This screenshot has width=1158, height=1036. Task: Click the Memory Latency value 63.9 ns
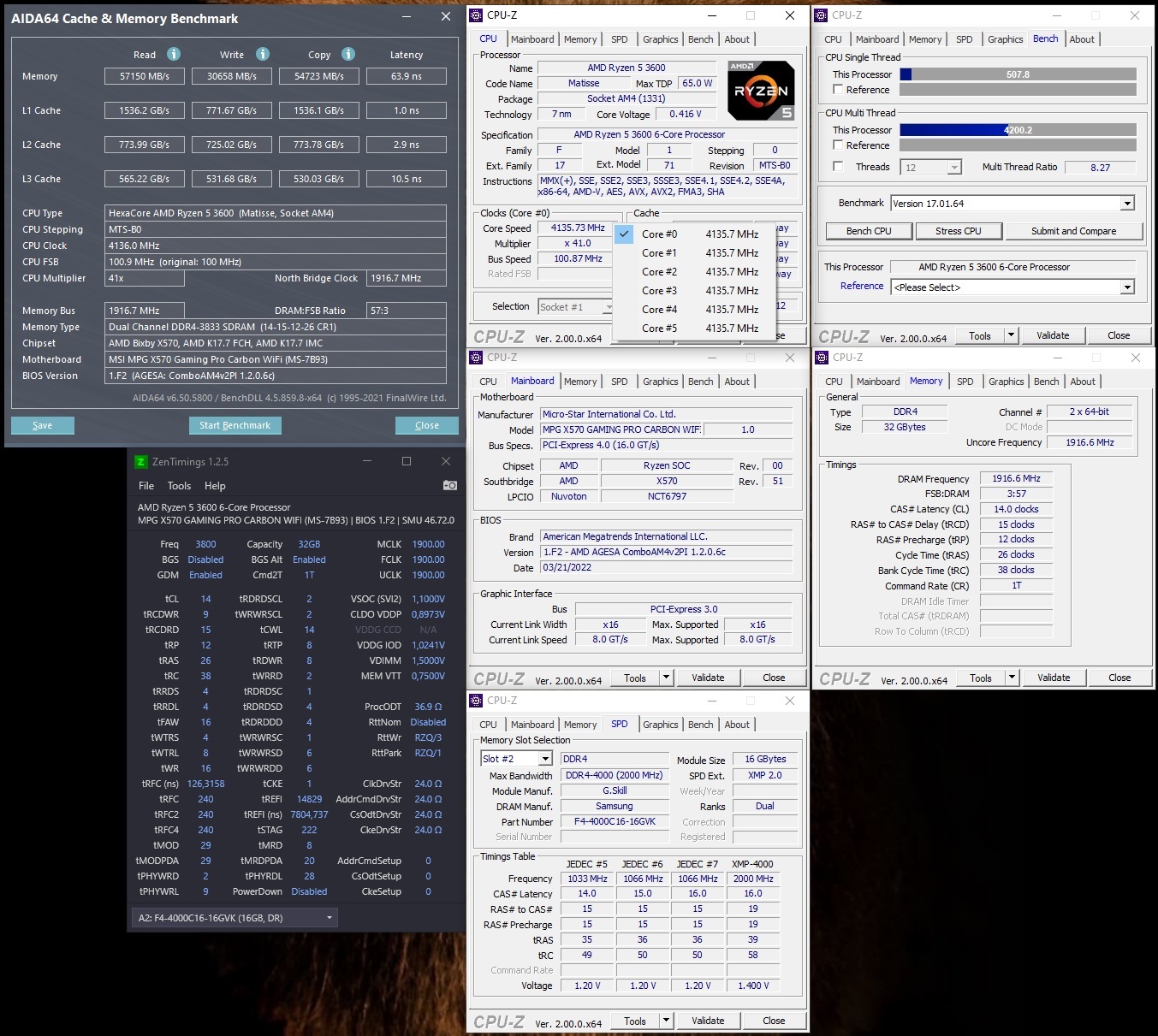point(406,76)
